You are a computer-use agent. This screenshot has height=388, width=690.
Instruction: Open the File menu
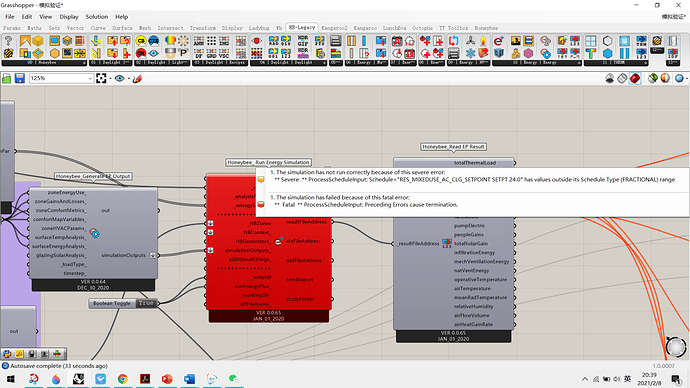coord(10,17)
